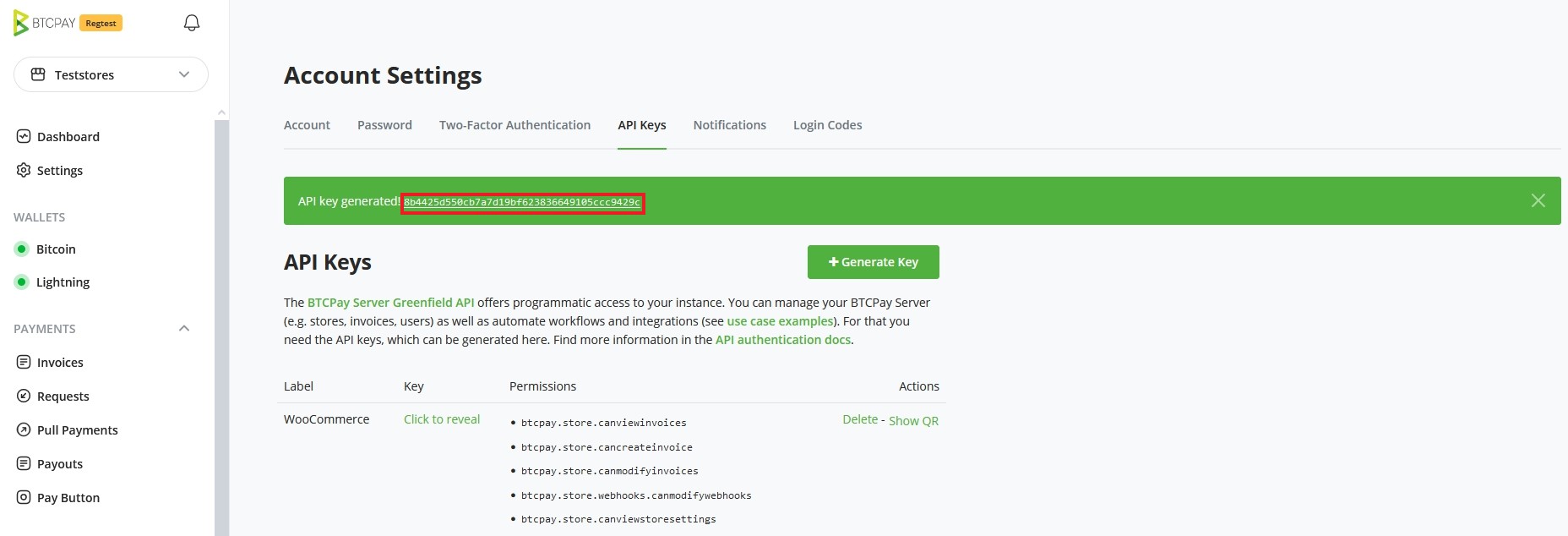Go to the Login Codes tab

[x=827, y=125]
